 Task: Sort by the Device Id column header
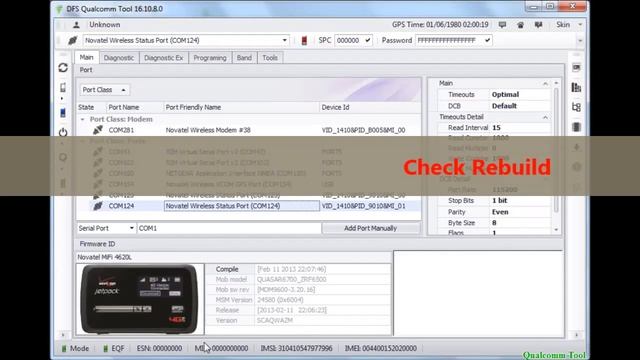click(x=336, y=107)
